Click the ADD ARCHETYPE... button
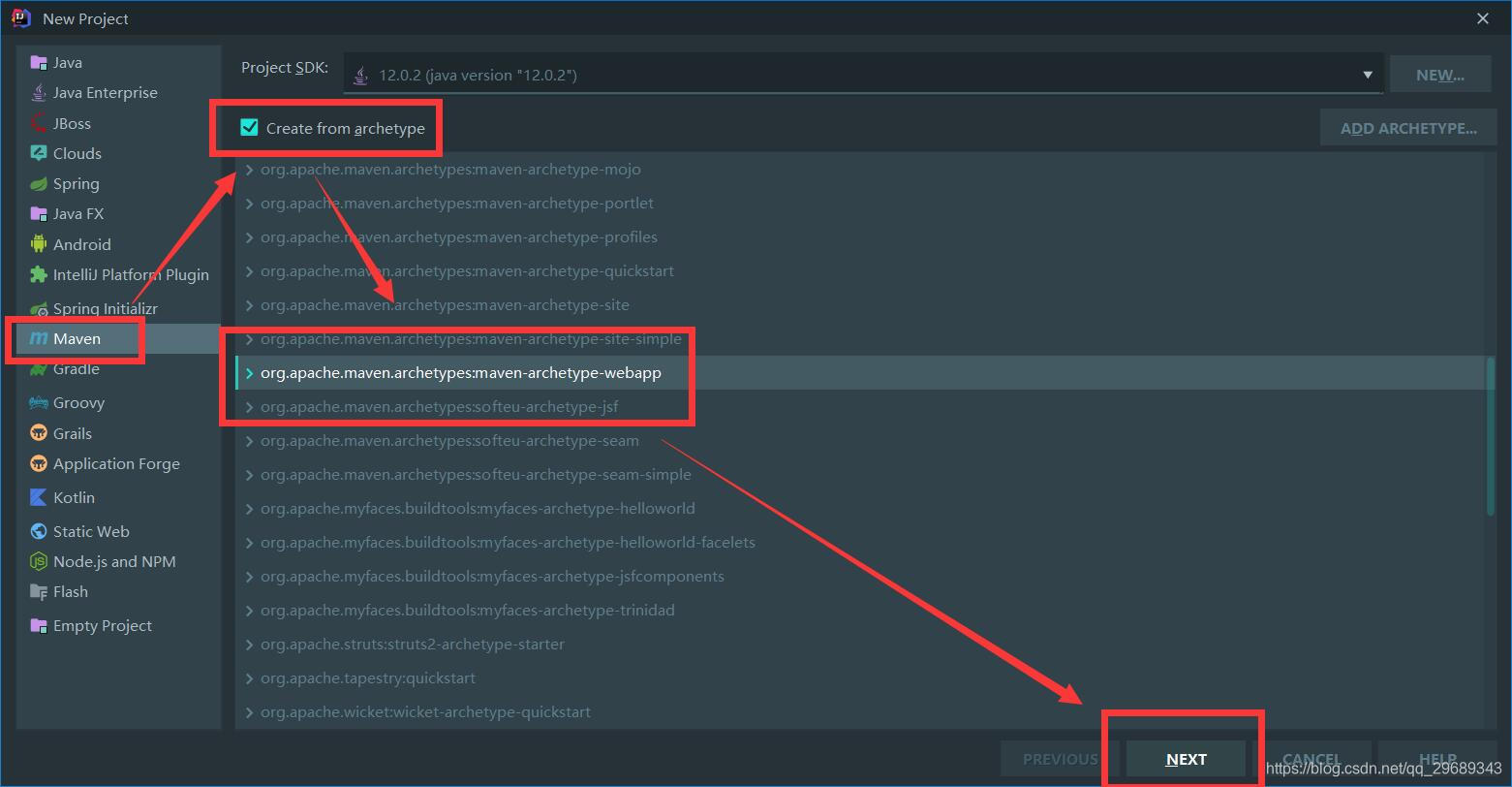 coord(1408,128)
